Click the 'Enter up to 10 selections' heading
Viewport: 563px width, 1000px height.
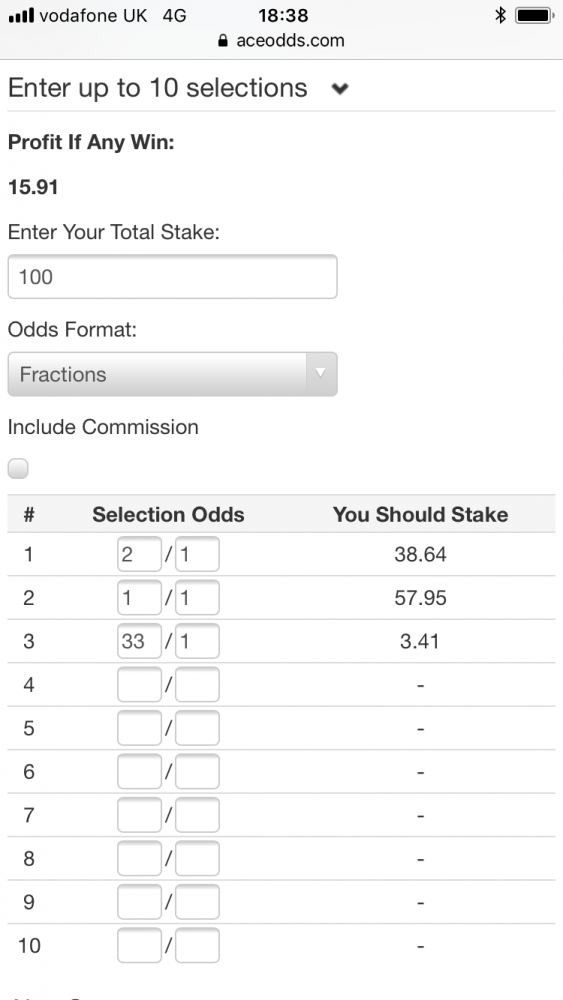coord(157,88)
